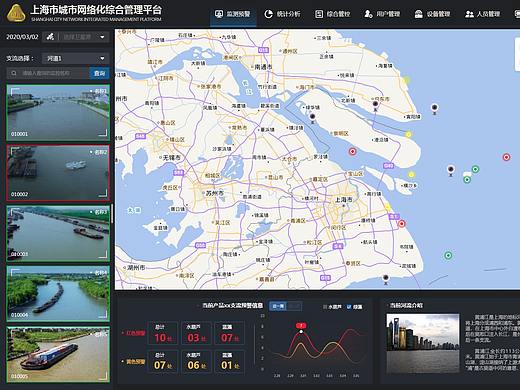Image resolution: width=520 pixels, height=390 pixels.
Task: Switch to the 统计分析 tab
Action: tap(282, 14)
